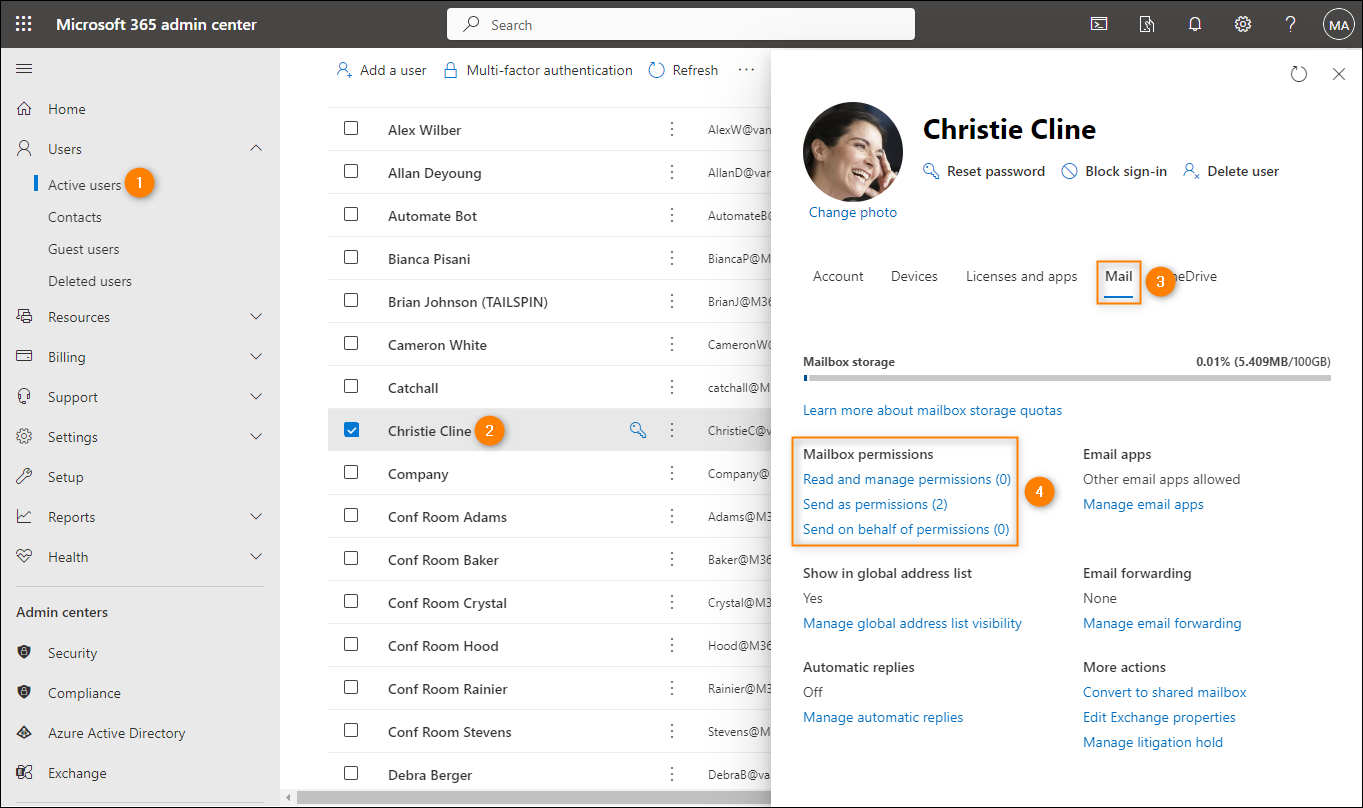Click the Home icon in sidebar
This screenshot has height=808, width=1363.
(x=25, y=109)
